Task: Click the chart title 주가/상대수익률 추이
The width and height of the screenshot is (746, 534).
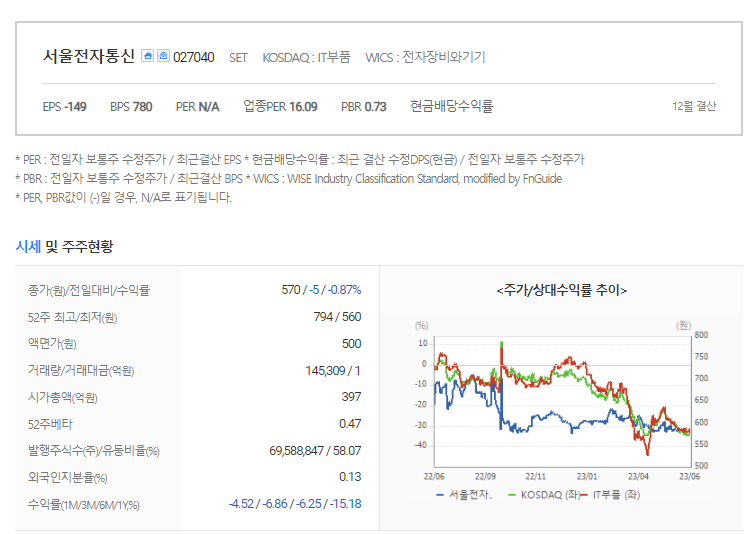Action: point(561,290)
